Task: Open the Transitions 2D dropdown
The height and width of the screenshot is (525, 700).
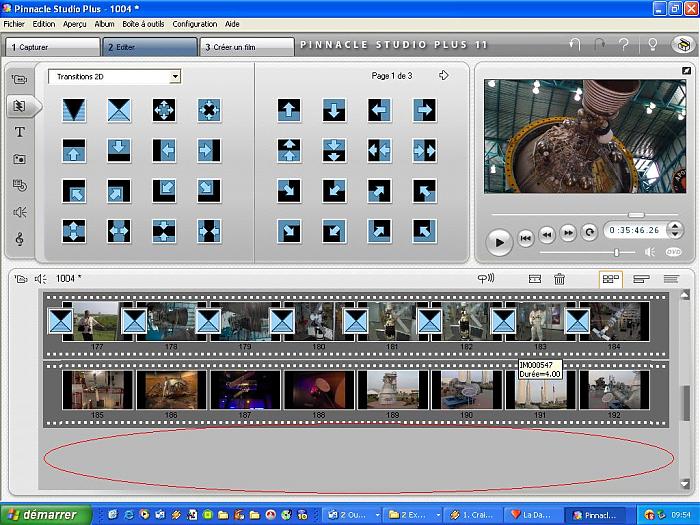Action: (175, 77)
